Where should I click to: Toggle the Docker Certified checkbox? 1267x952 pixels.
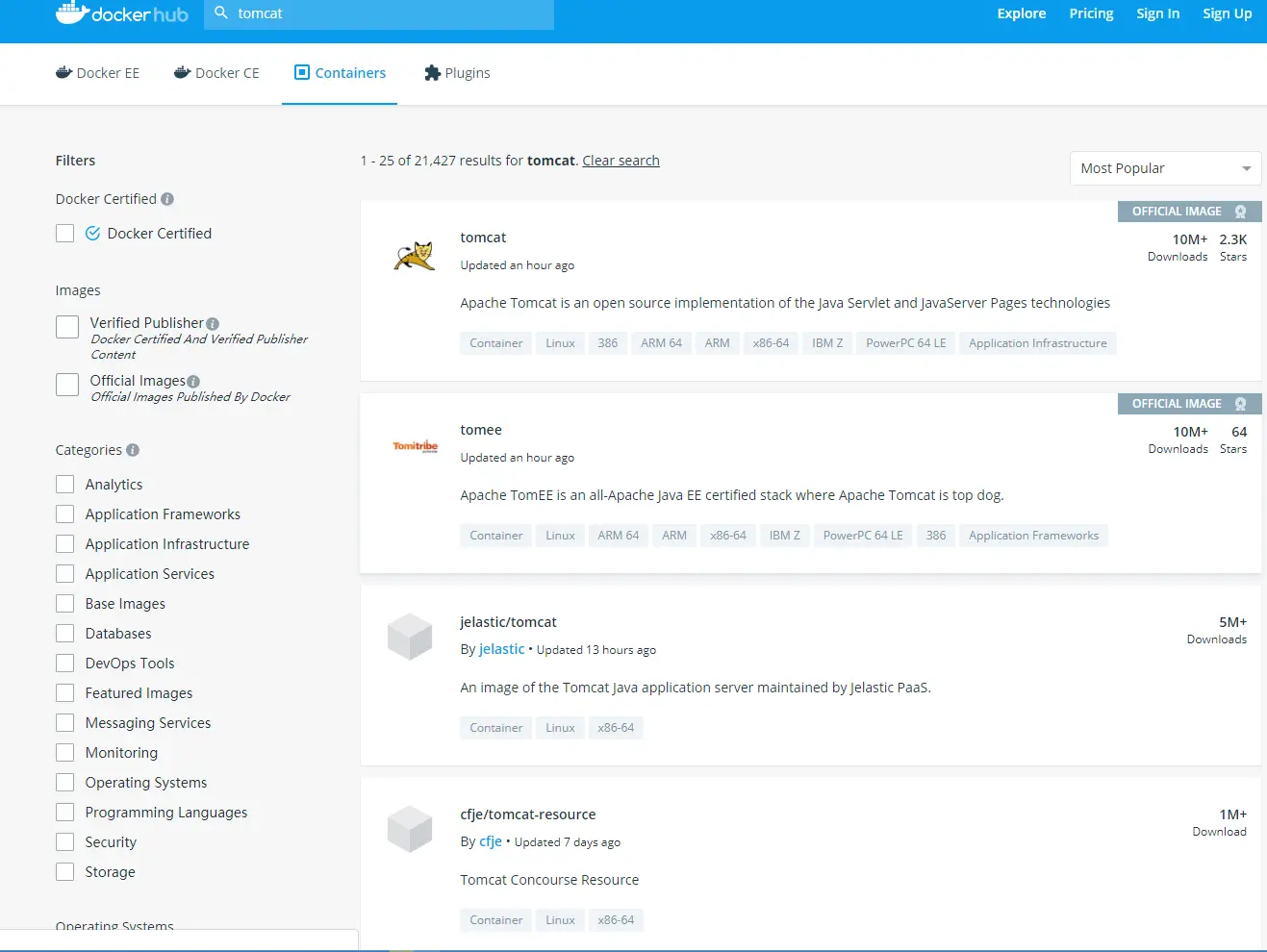pos(65,234)
